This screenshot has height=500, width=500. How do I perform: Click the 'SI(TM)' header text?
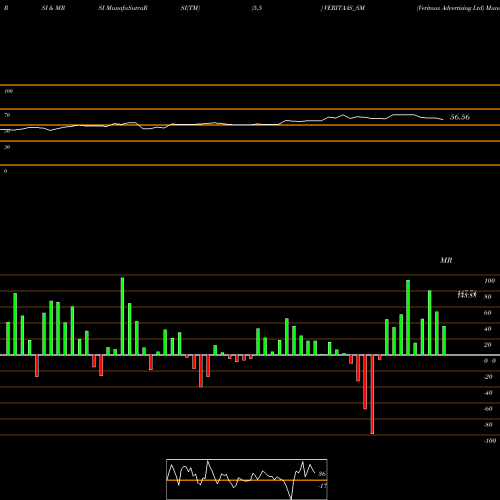(190, 8)
